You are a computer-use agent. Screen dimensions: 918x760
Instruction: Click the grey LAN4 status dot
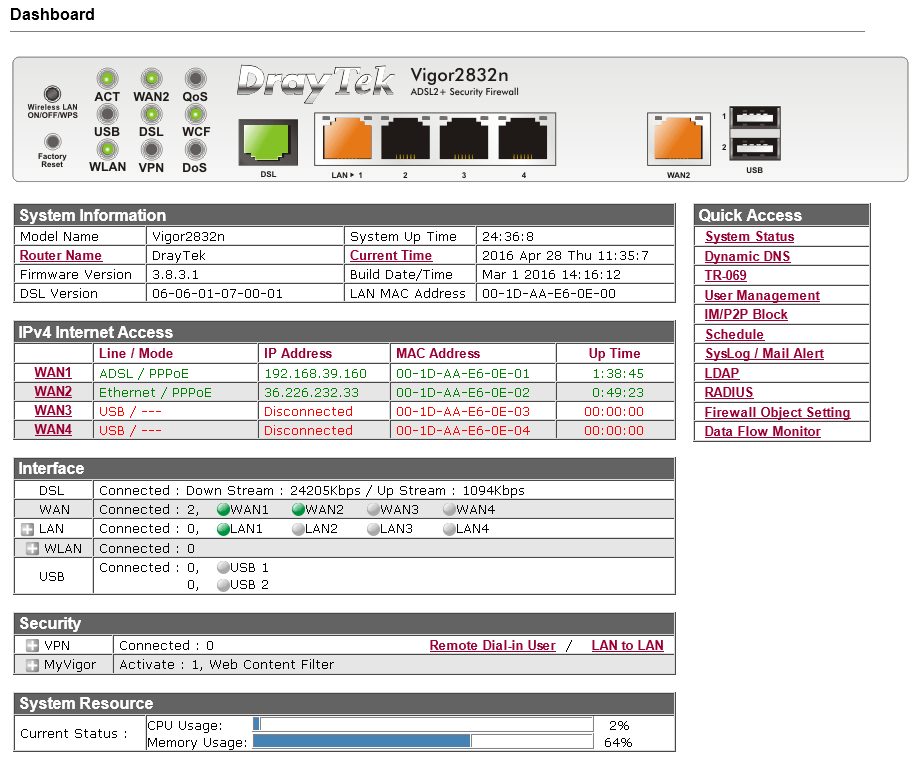point(449,529)
